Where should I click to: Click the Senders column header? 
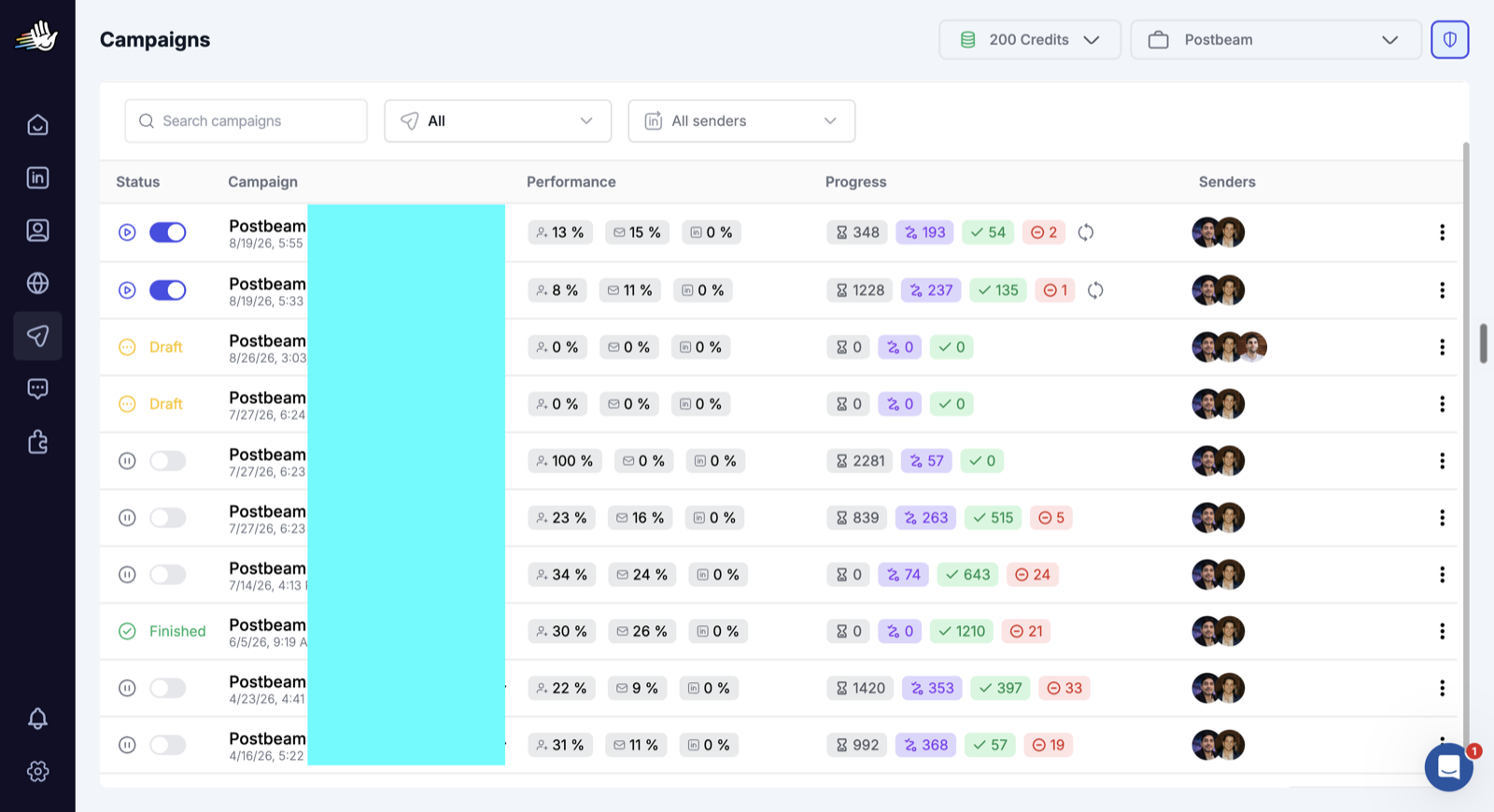[x=1227, y=182]
